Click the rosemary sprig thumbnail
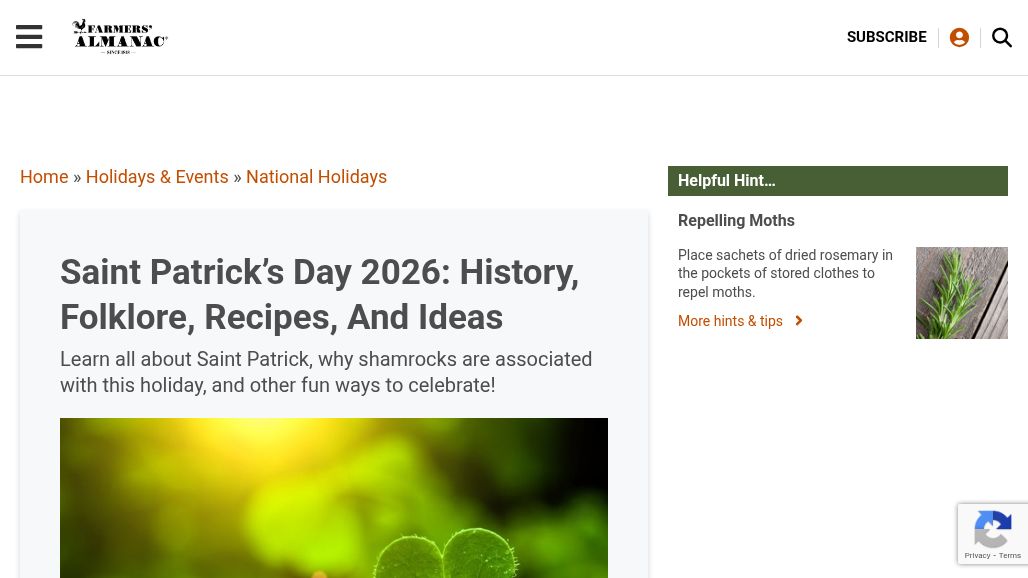The width and height of the screenshot is (1028, 578). pyautogui.click(x=961, y=293)
